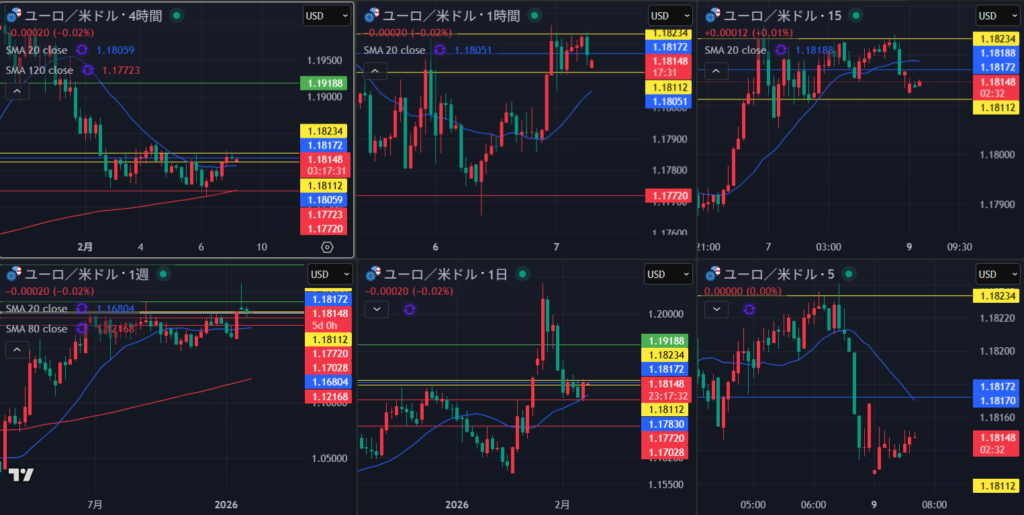Click the TradingView logo in weekly chart
The width and height of the screenshot is (1024, 515).
click(21, 476)
